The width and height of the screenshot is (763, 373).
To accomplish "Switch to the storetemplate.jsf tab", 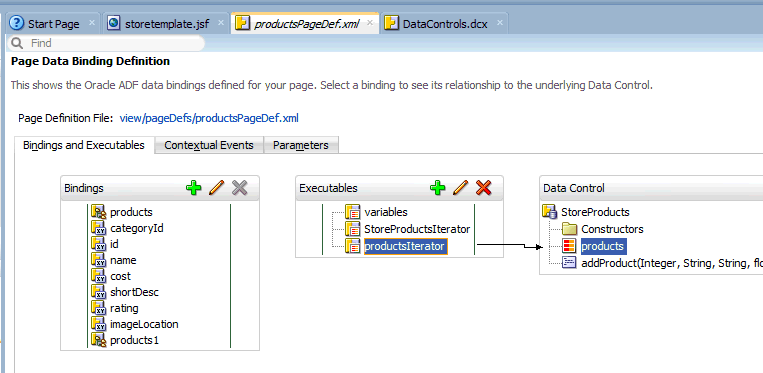I will 166,23.
